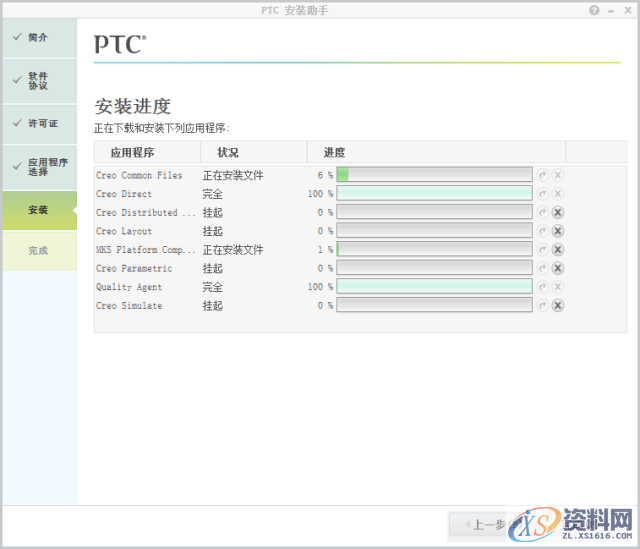Click retry icon for Creo Layout

[x=542, y=231]
